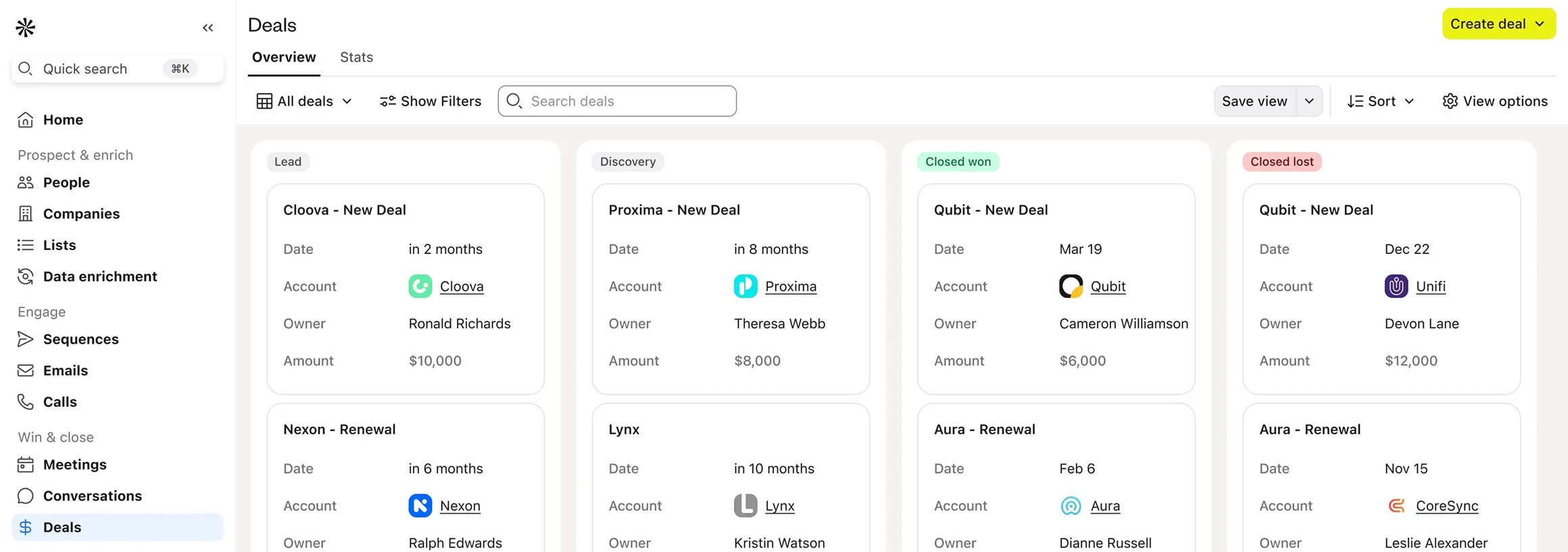Screen dimensions: 1568x552
Task: Click the Show Filters sliders icon
Action: pyautogui.click(x=387, y=101)
